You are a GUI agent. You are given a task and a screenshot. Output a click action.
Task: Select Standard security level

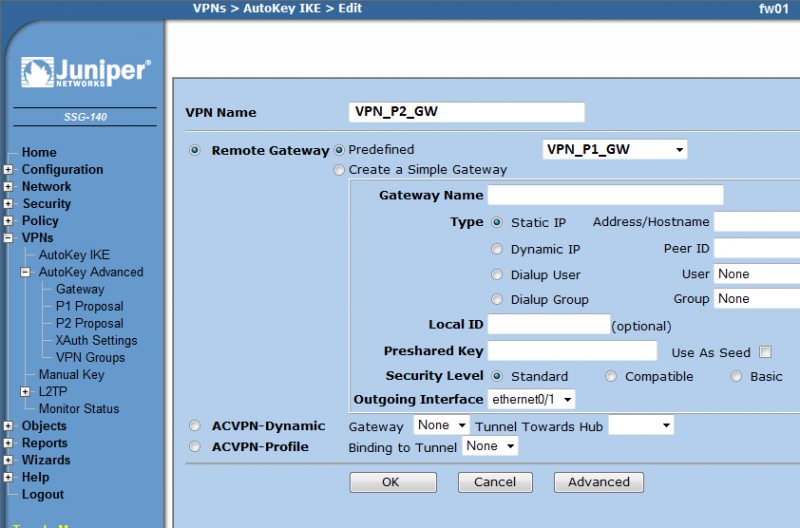click(497, 376)
